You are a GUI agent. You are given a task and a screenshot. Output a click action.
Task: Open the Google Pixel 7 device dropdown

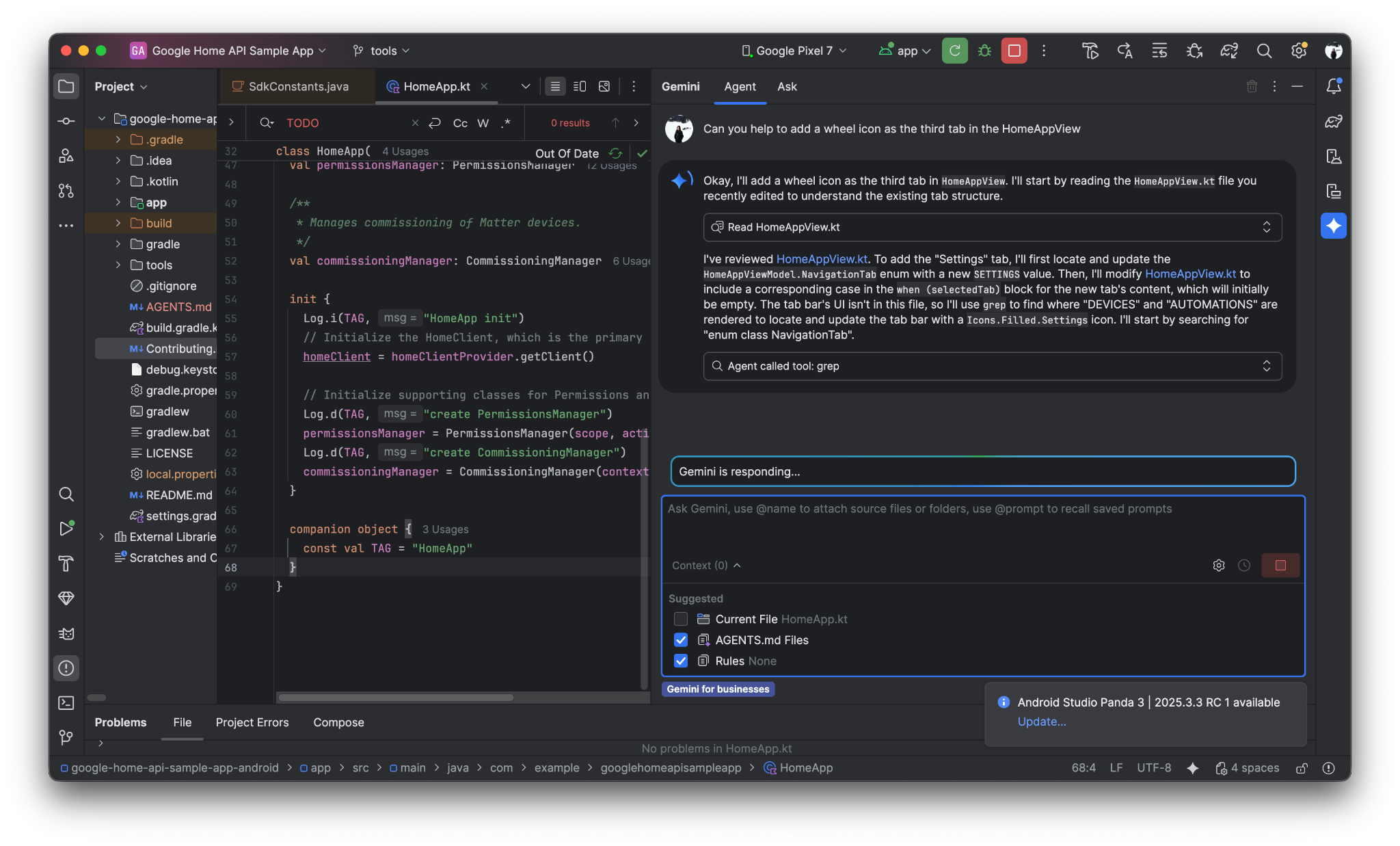(794, 51)
